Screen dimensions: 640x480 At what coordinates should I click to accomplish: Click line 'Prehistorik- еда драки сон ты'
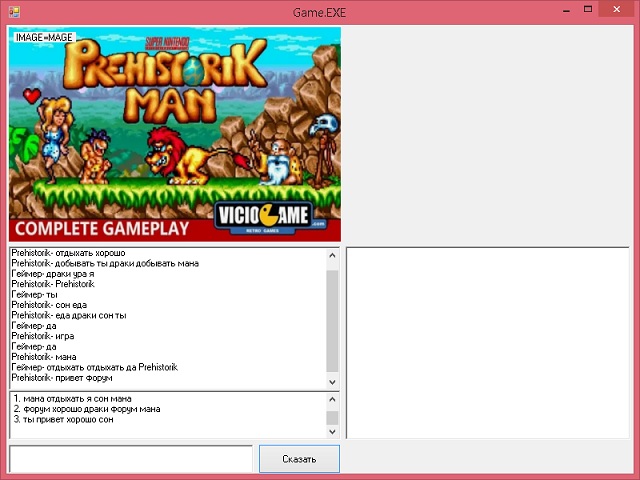pyautogui.click(x=69, y=316)
